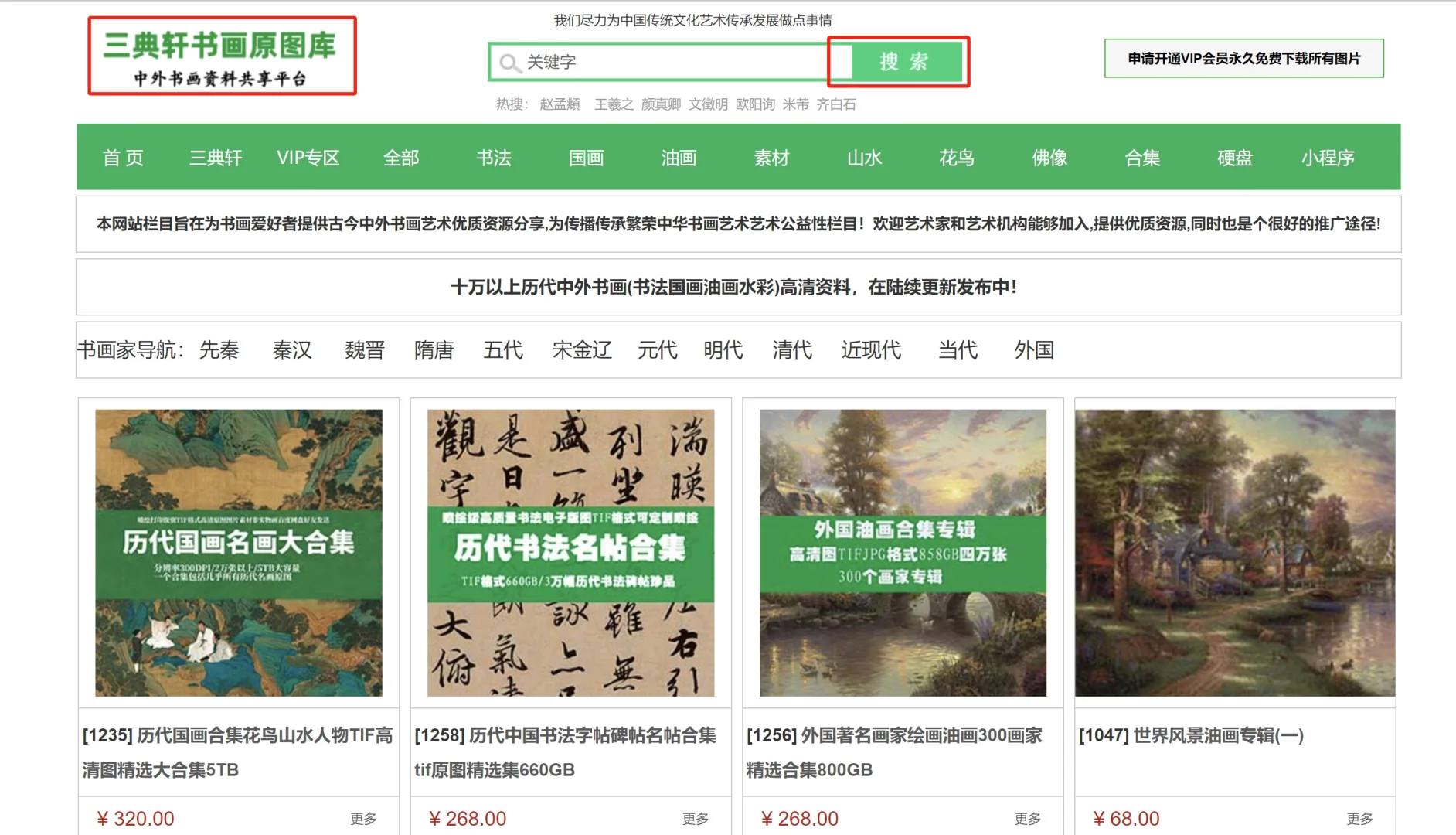Click the 三典轩书画原图库 site logo
This screenshot has width=1456, height=835.
pyautogui.click(x=222, y=56)
